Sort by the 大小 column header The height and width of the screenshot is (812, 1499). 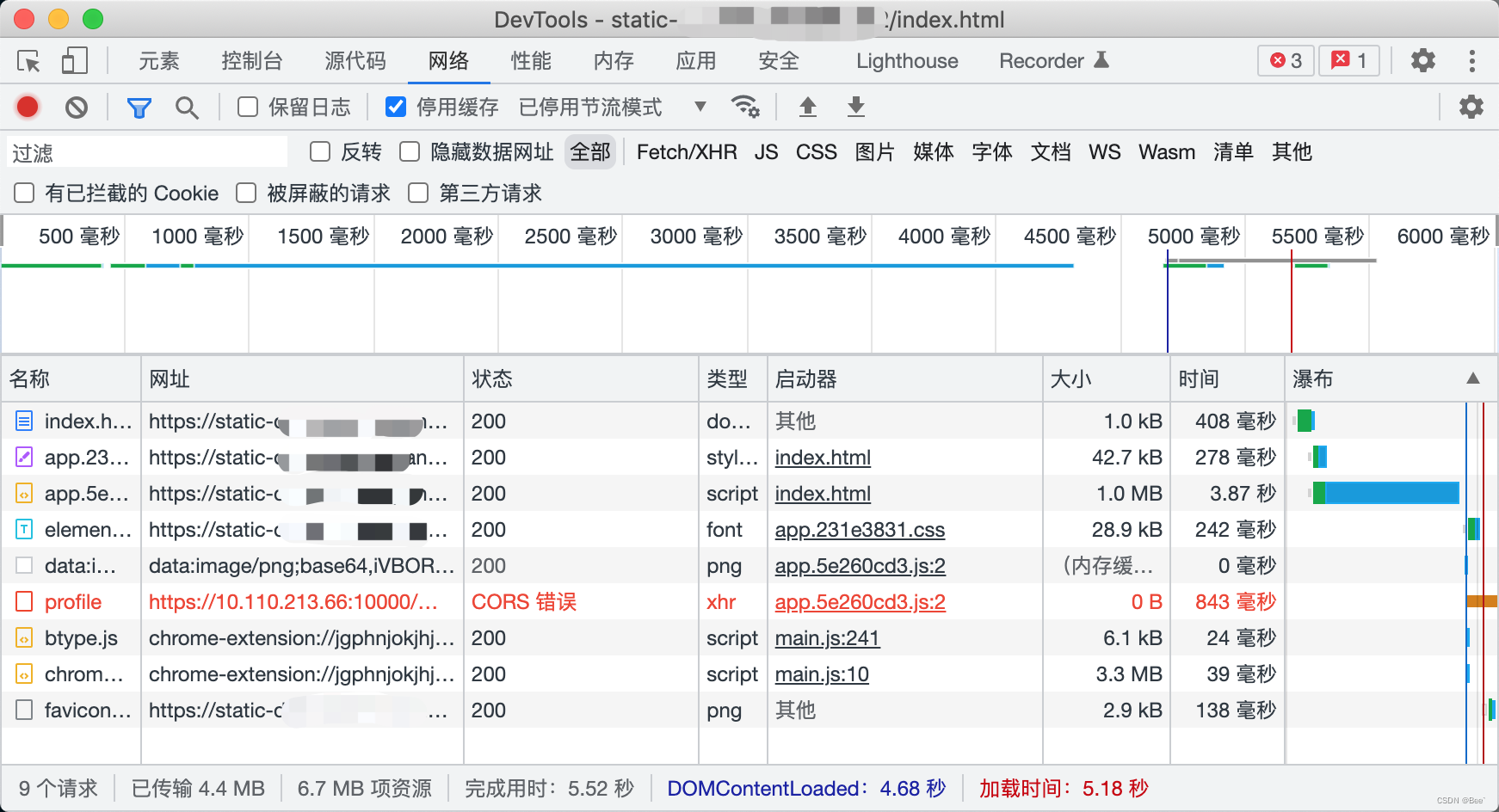(x=1106, y=379)
